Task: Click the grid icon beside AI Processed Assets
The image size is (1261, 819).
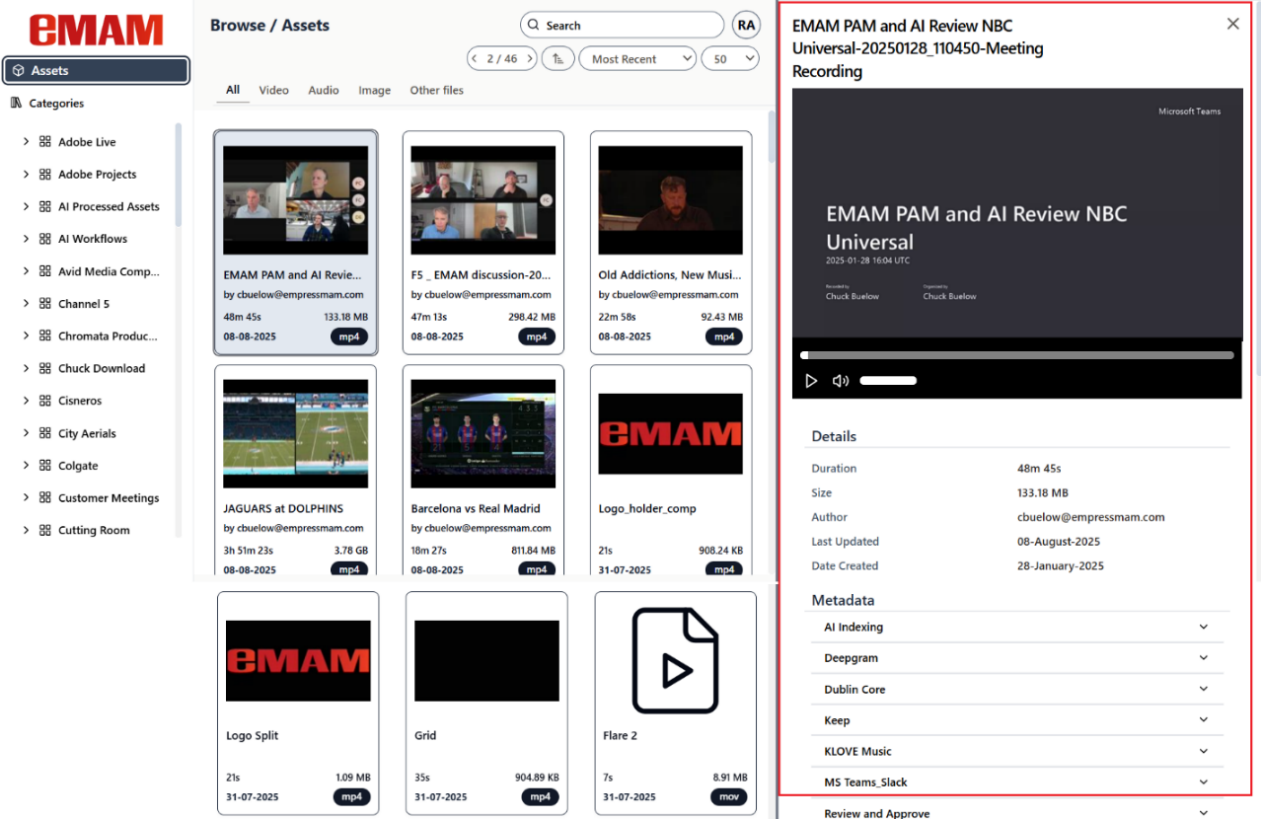Action: (45, 206)
